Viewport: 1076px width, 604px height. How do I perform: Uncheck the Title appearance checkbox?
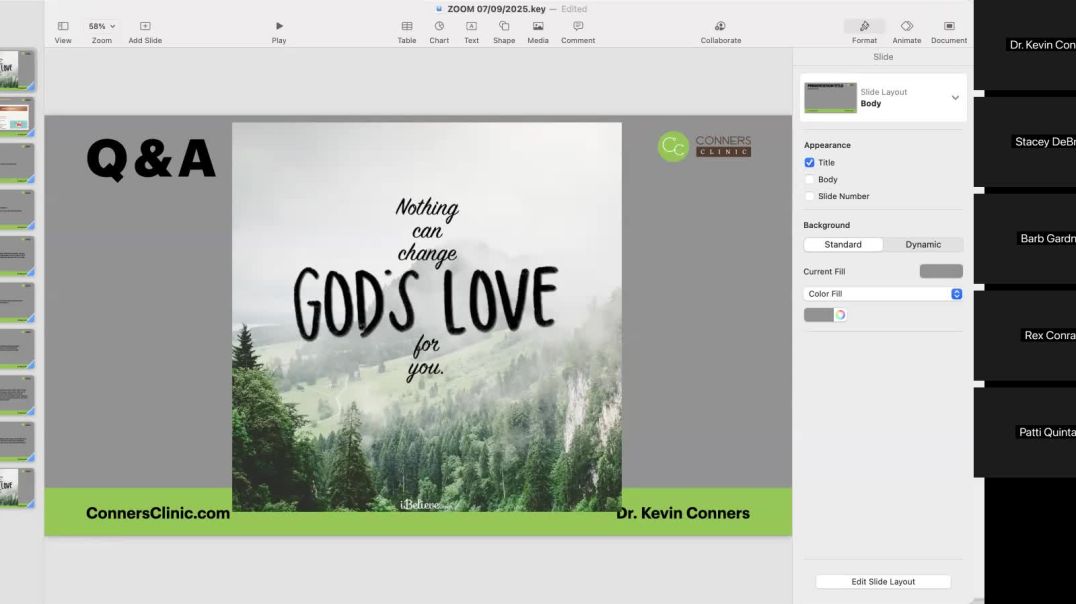click(810, 163)
